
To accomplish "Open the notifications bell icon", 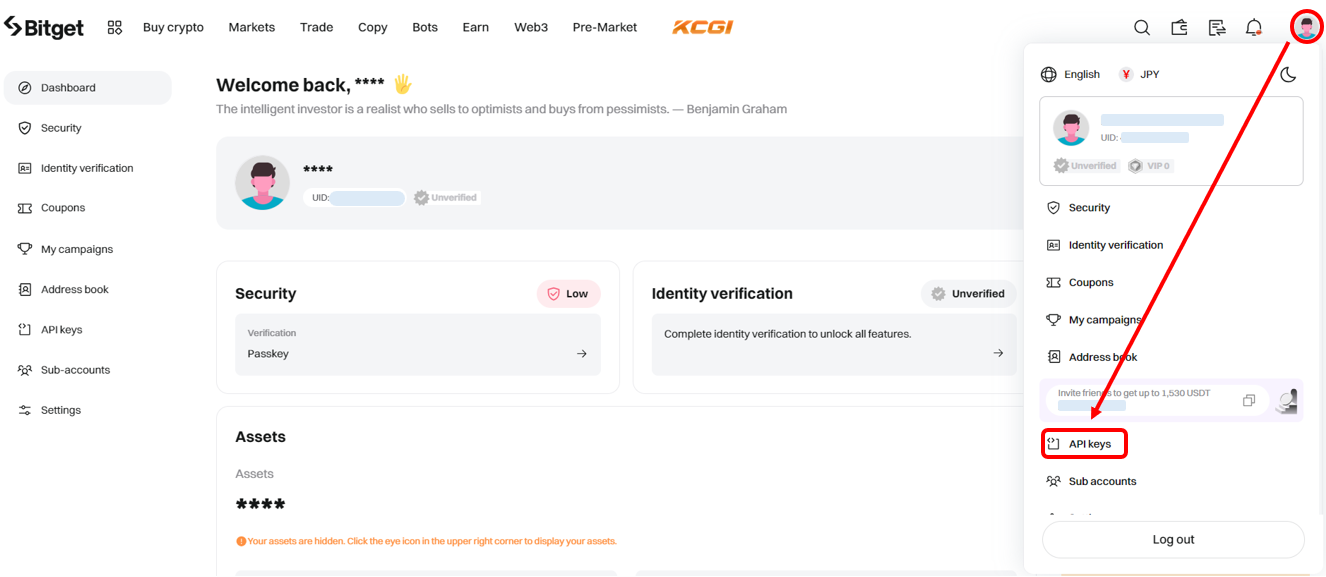I will 1253,28.
